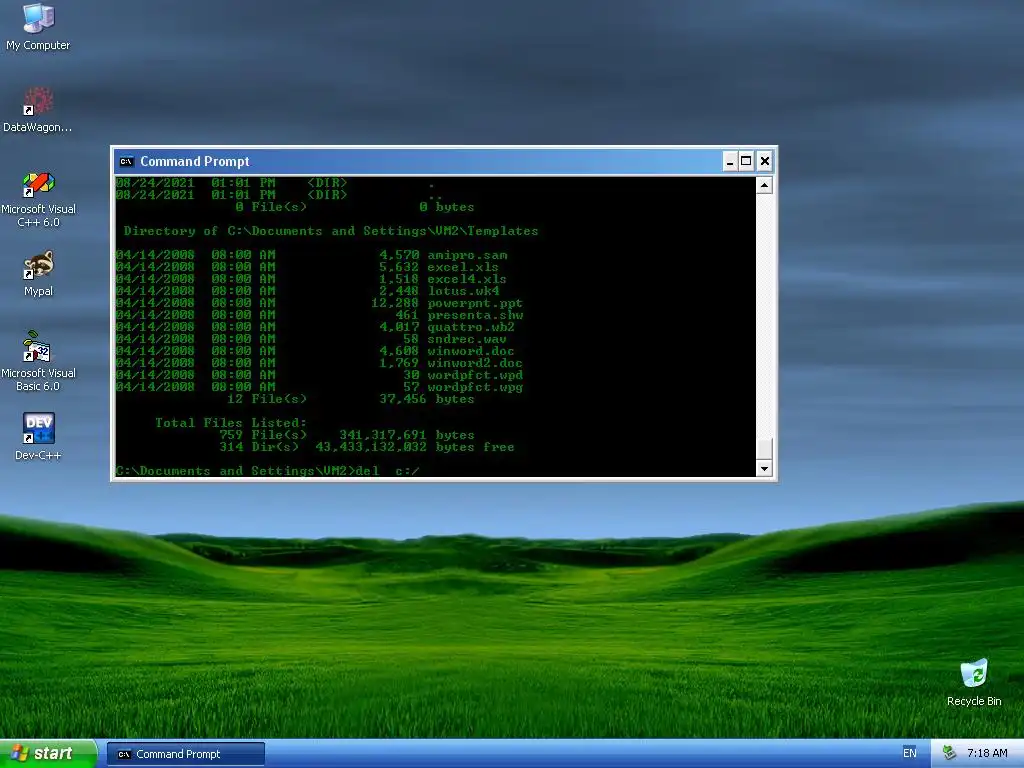The image size is (1024, 768).
Task: Click the system tray safely remove hardware icon
Action: pyautogui.click(x=949, y=753)
